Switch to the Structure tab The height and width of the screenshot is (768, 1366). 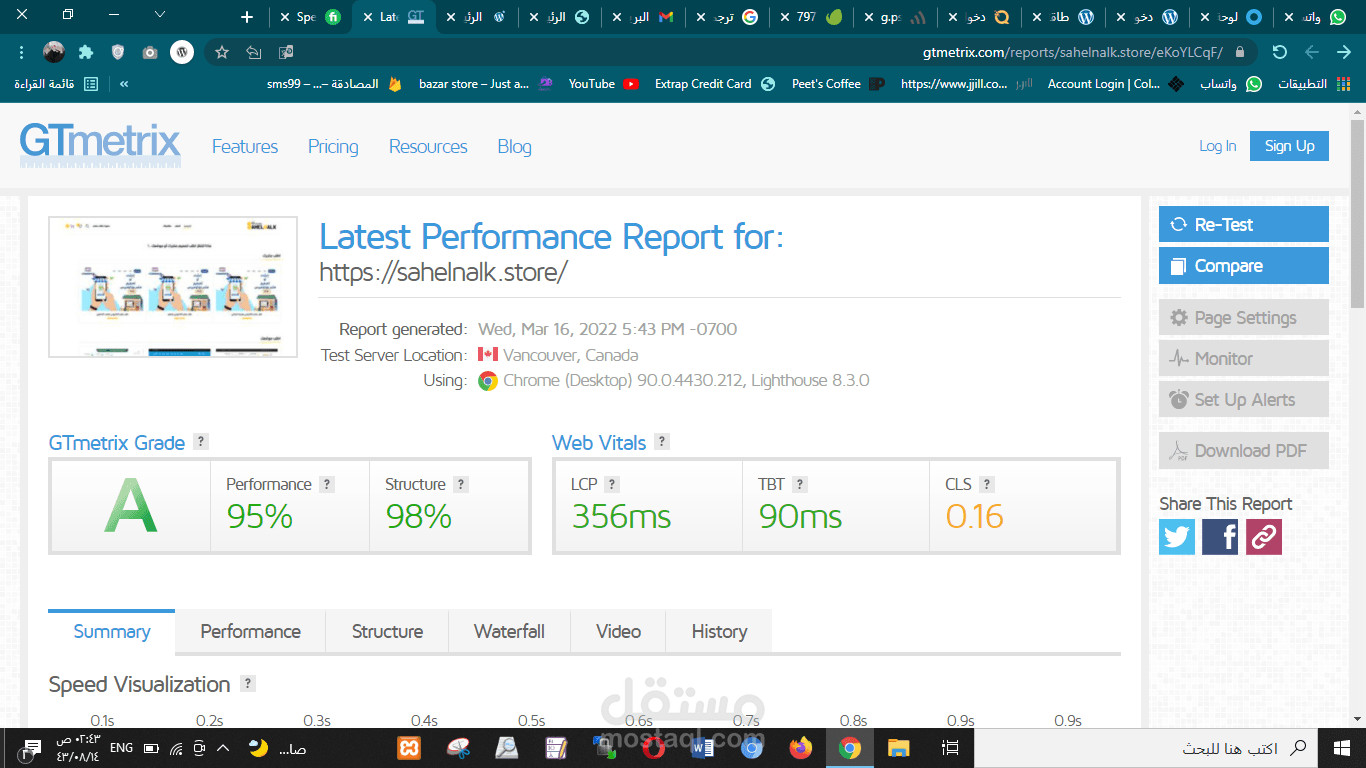[387, 632]
